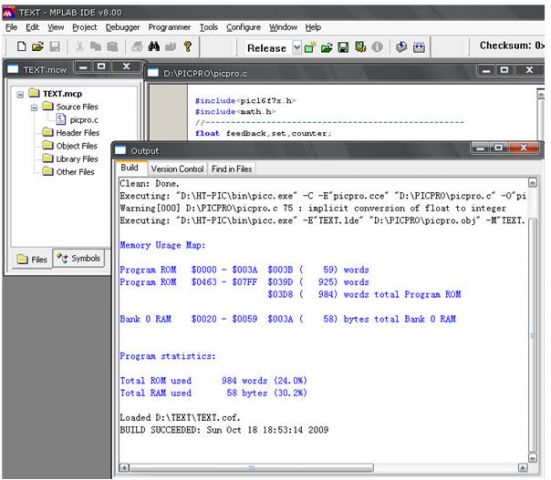Image resolution: width=551 pixels, height=480 pixels.
Task: Switch to the Symbols tab in project pane
Action: pos(78,258)
